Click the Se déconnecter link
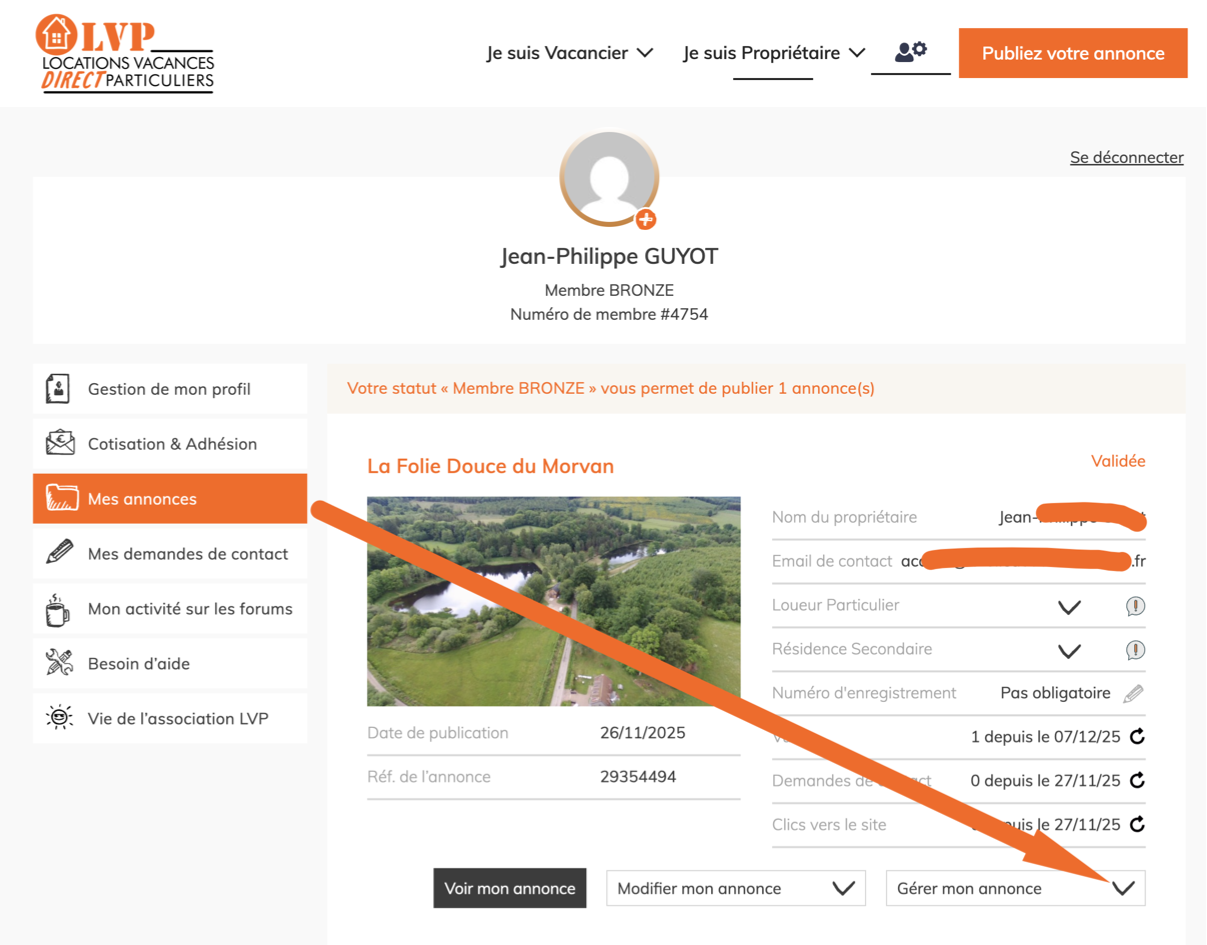Image resolution: width=1207 pixels, height=945 pixels. pyautogui.click(x=1126, y=157)
